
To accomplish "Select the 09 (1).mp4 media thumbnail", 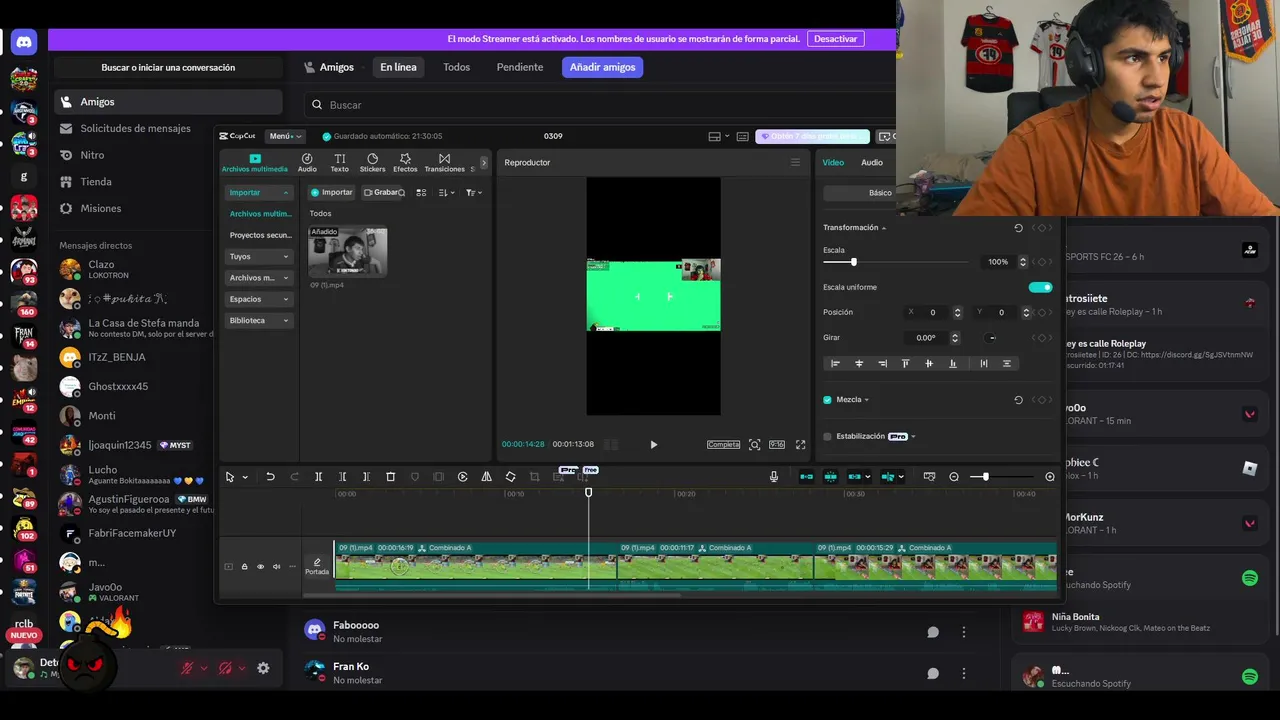I will point(347,251).
